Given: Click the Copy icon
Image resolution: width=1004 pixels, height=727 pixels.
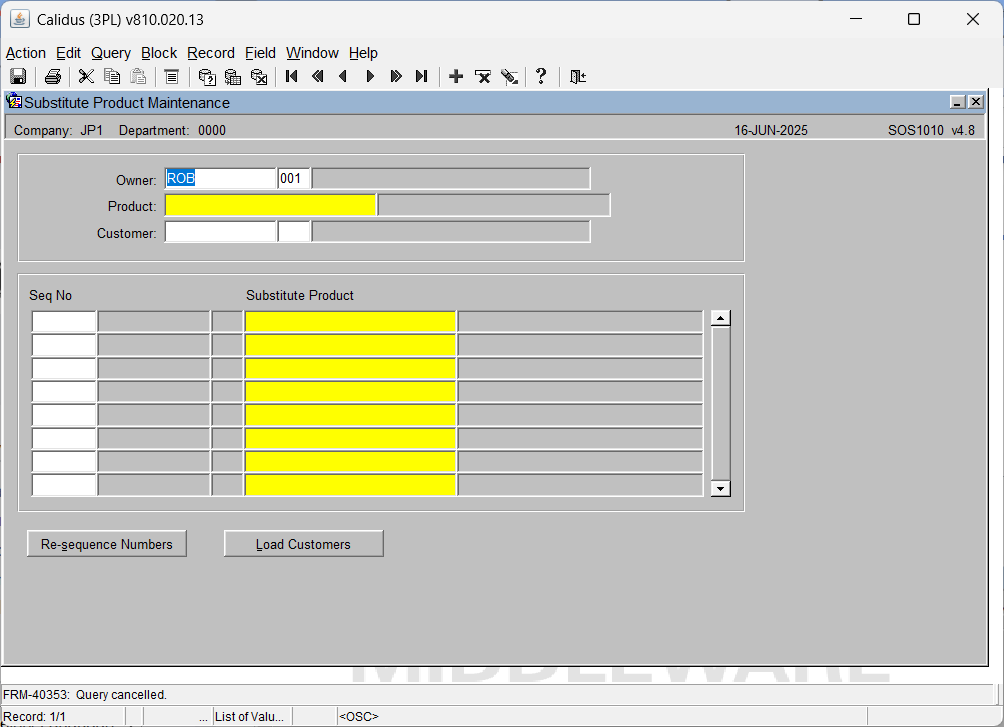Looking at the screenshot, I should click(112, 77).
